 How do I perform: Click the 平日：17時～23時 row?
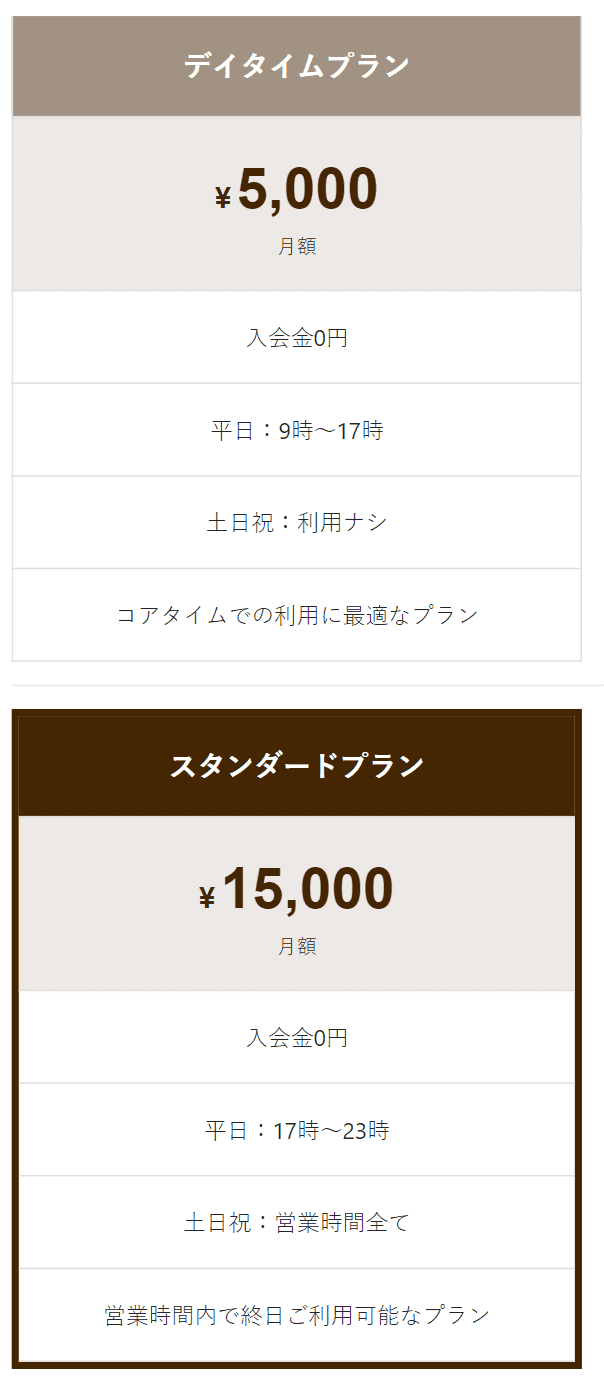[296, 1130]
